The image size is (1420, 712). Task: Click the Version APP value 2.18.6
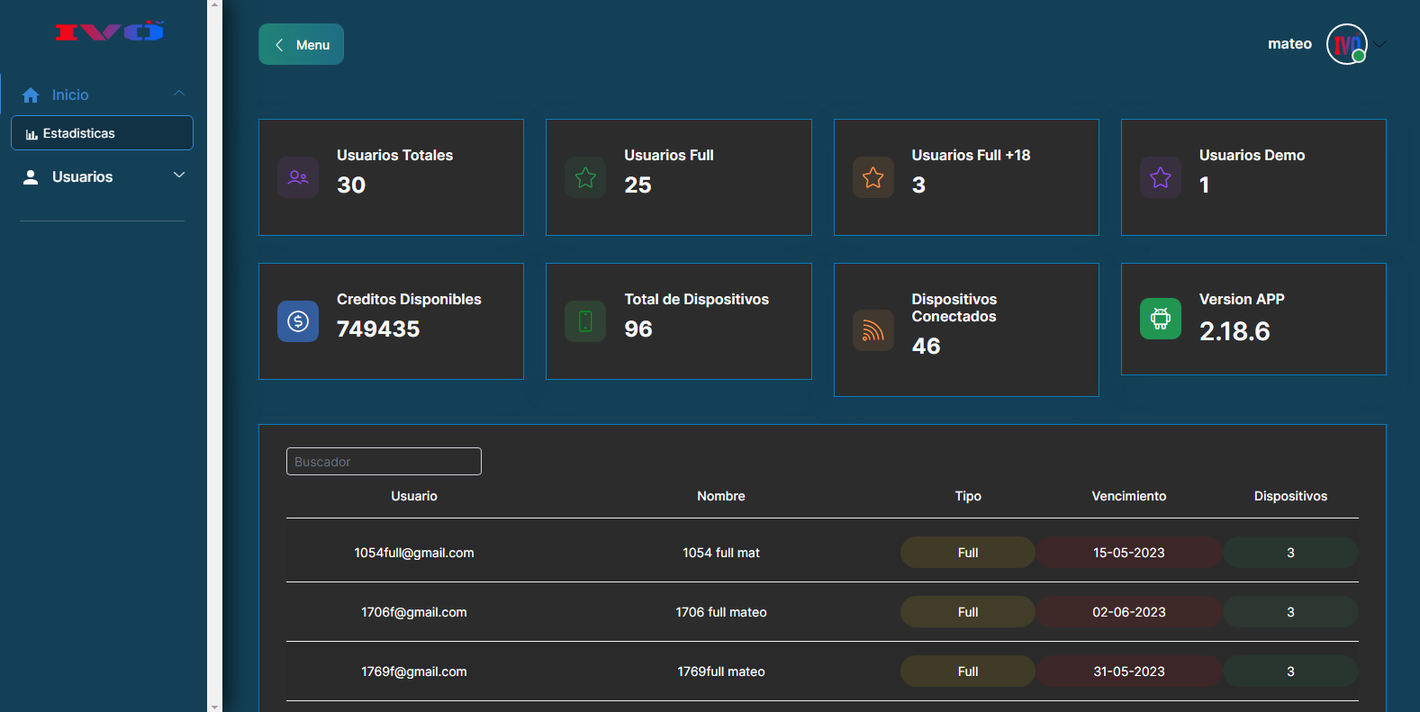tap(1235, 332)
